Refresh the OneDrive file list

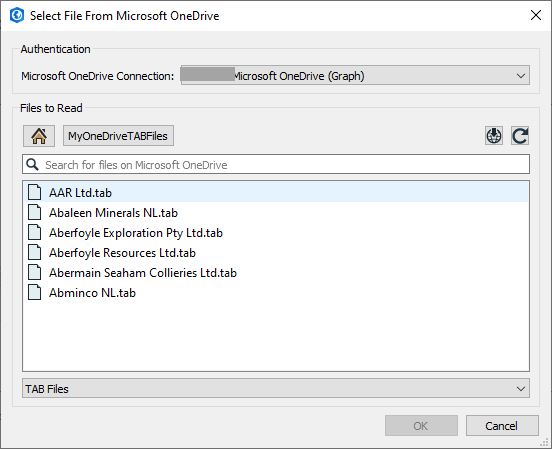[520, 136]
